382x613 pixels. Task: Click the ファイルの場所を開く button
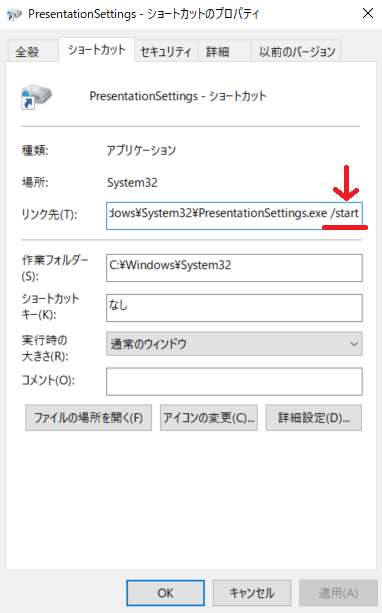(88, 418)
